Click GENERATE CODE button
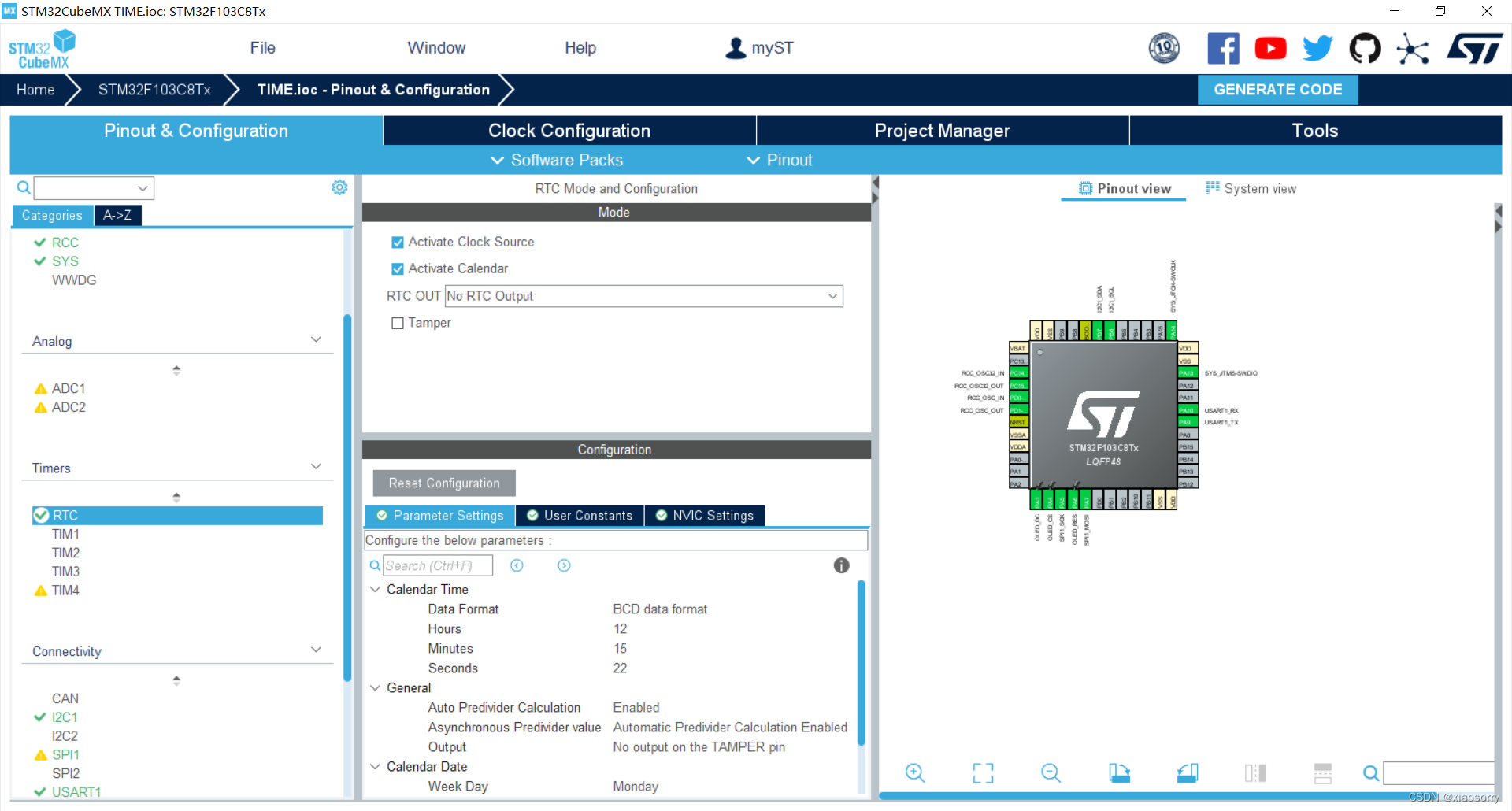1512x811 pixels. 1277,90
